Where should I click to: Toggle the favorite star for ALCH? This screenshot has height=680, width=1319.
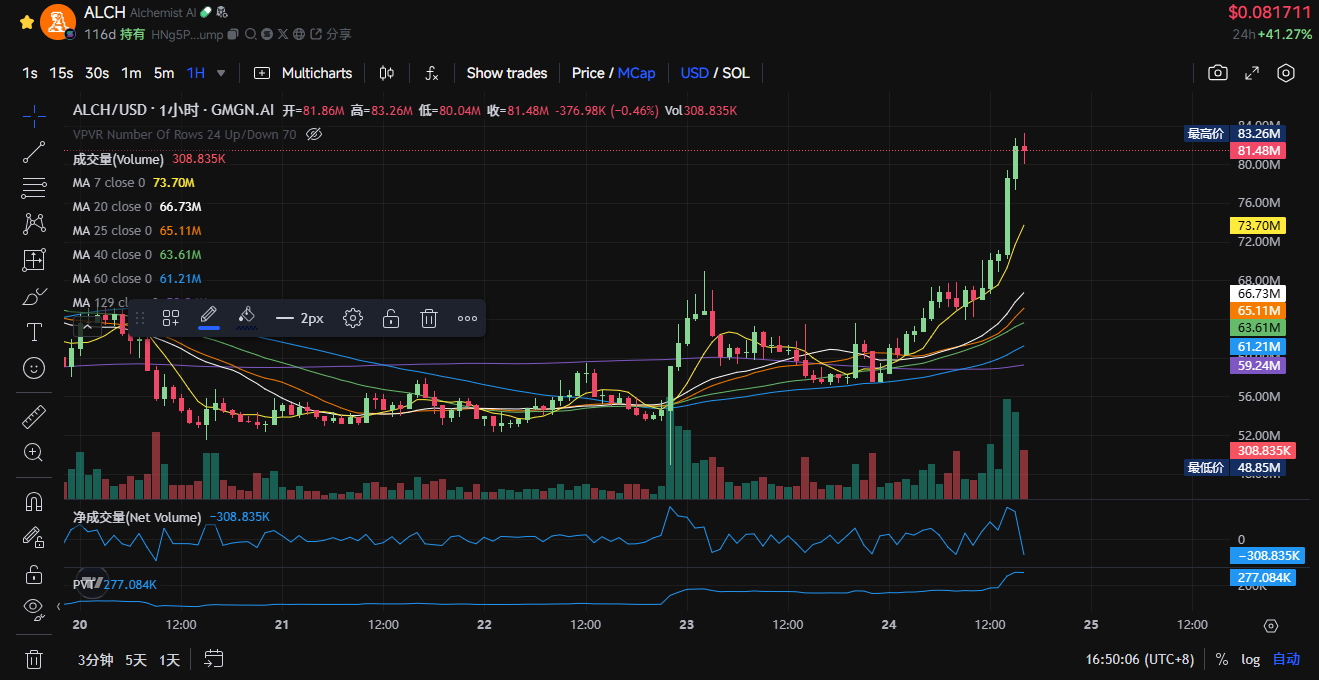[x=27, y=21]
